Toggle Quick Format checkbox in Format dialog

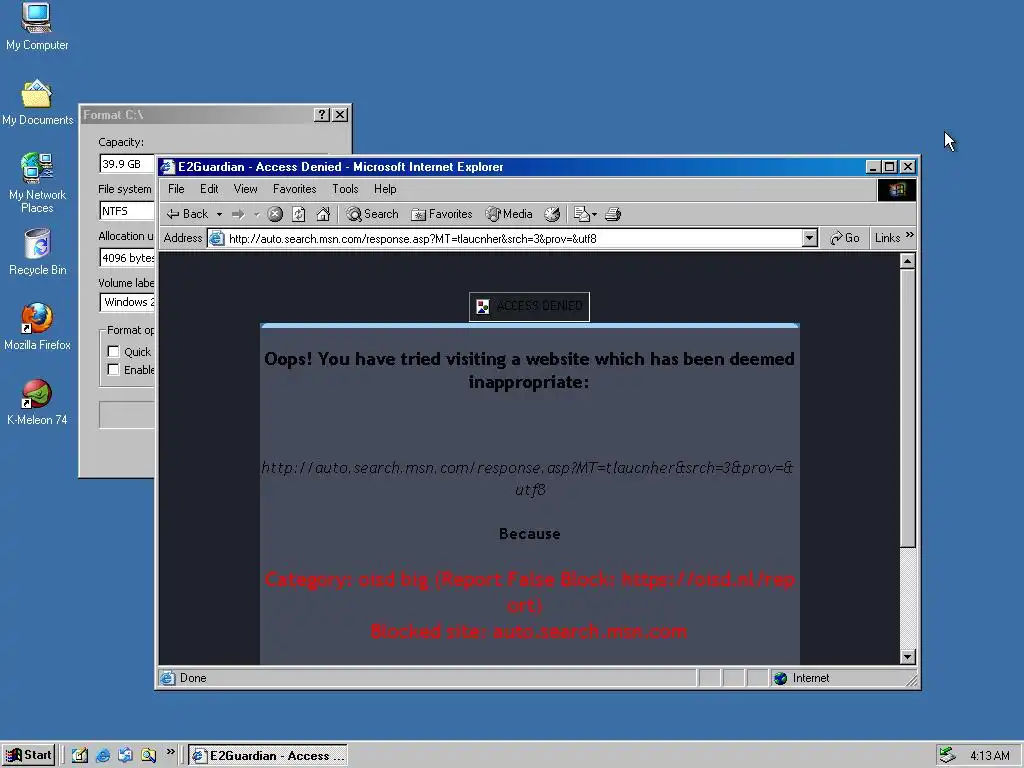[x=113, y=351]
